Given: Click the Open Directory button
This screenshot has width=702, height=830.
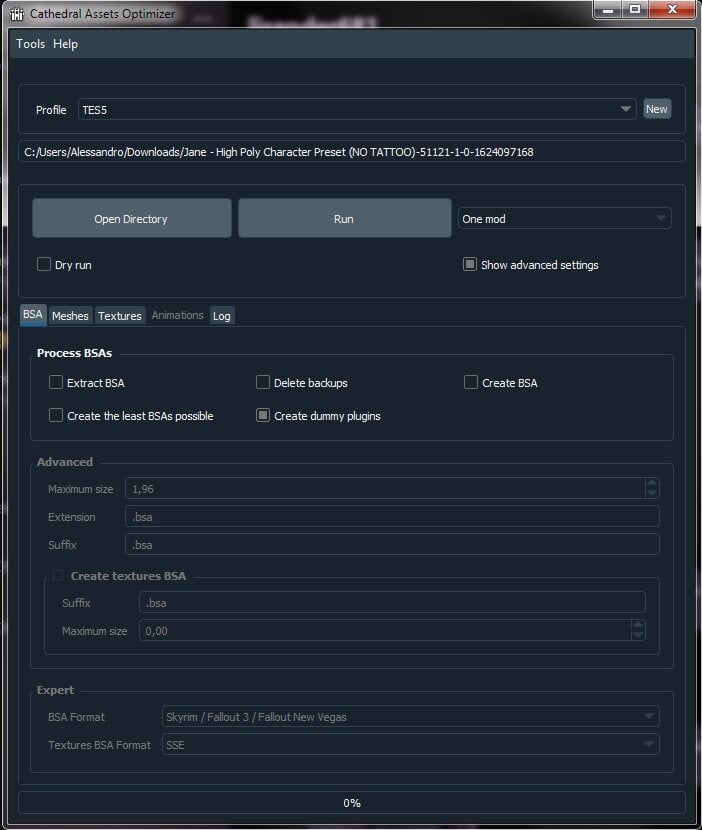Looking at the screenshot, I should (x=132, y=219).
